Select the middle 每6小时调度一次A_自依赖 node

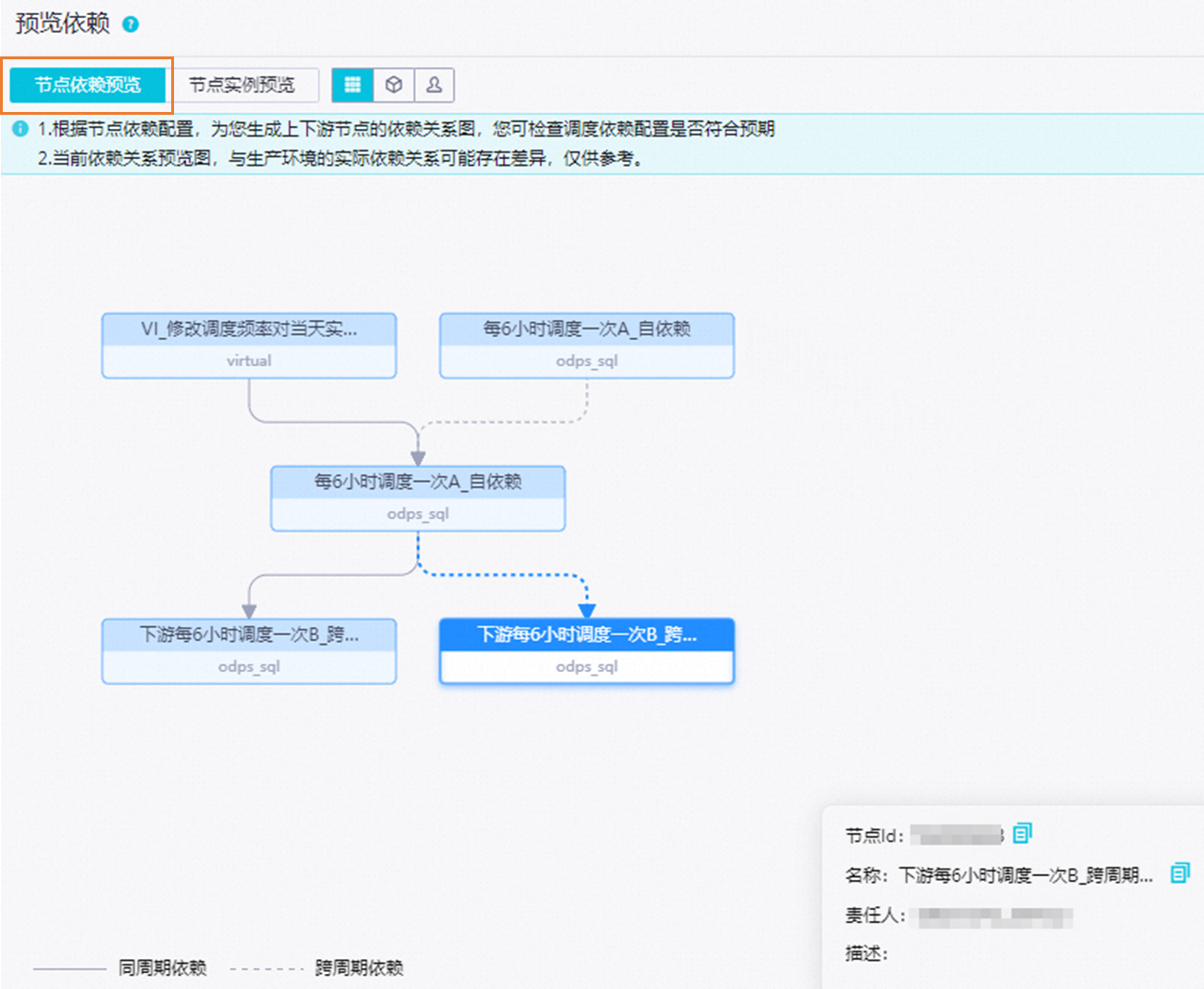419,499
